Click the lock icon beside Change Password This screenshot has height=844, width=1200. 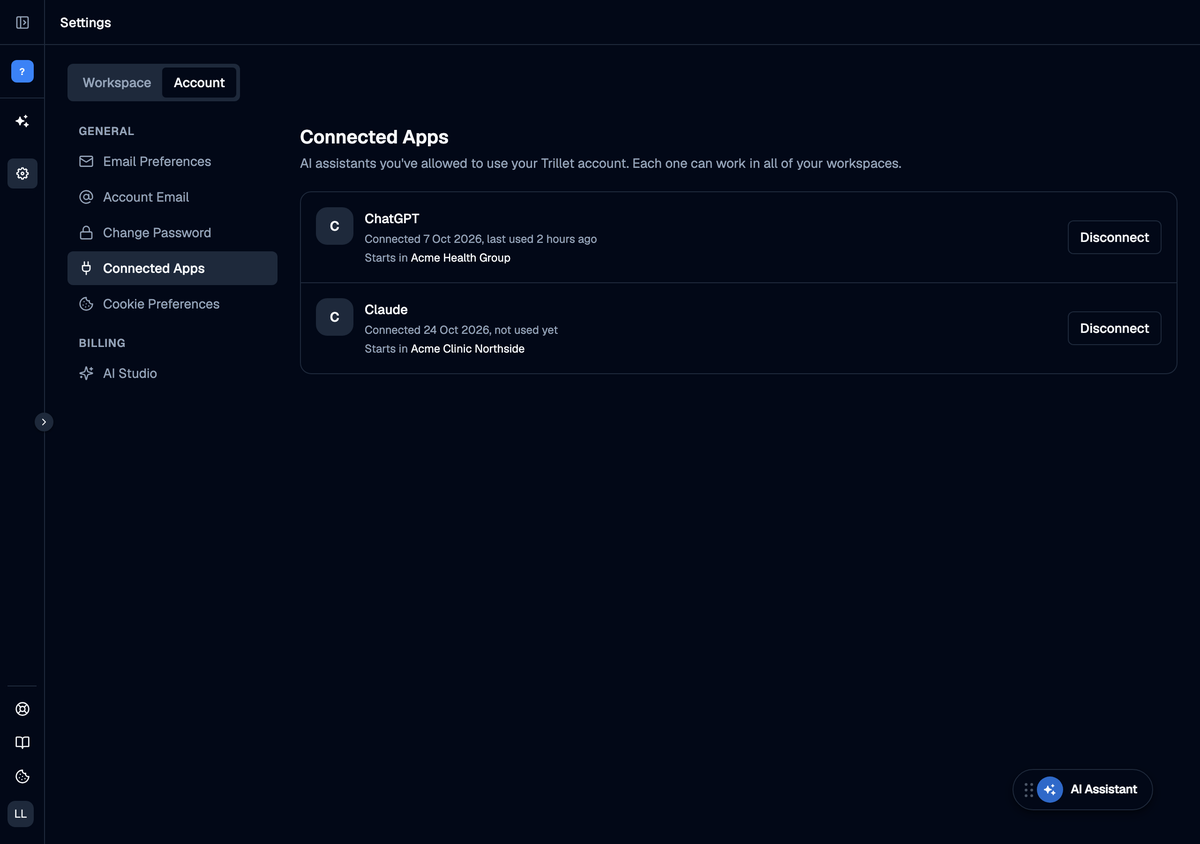click(86, 233)
